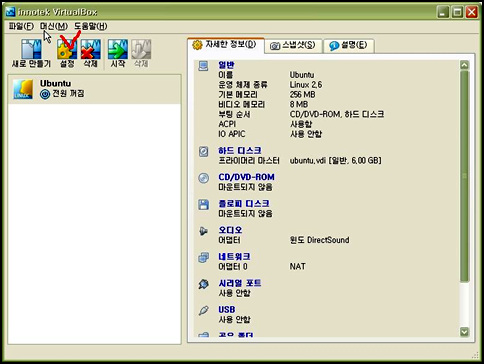
Task: Open the 시리얼 포트 heading link
Action: click(x=240, y=283)
